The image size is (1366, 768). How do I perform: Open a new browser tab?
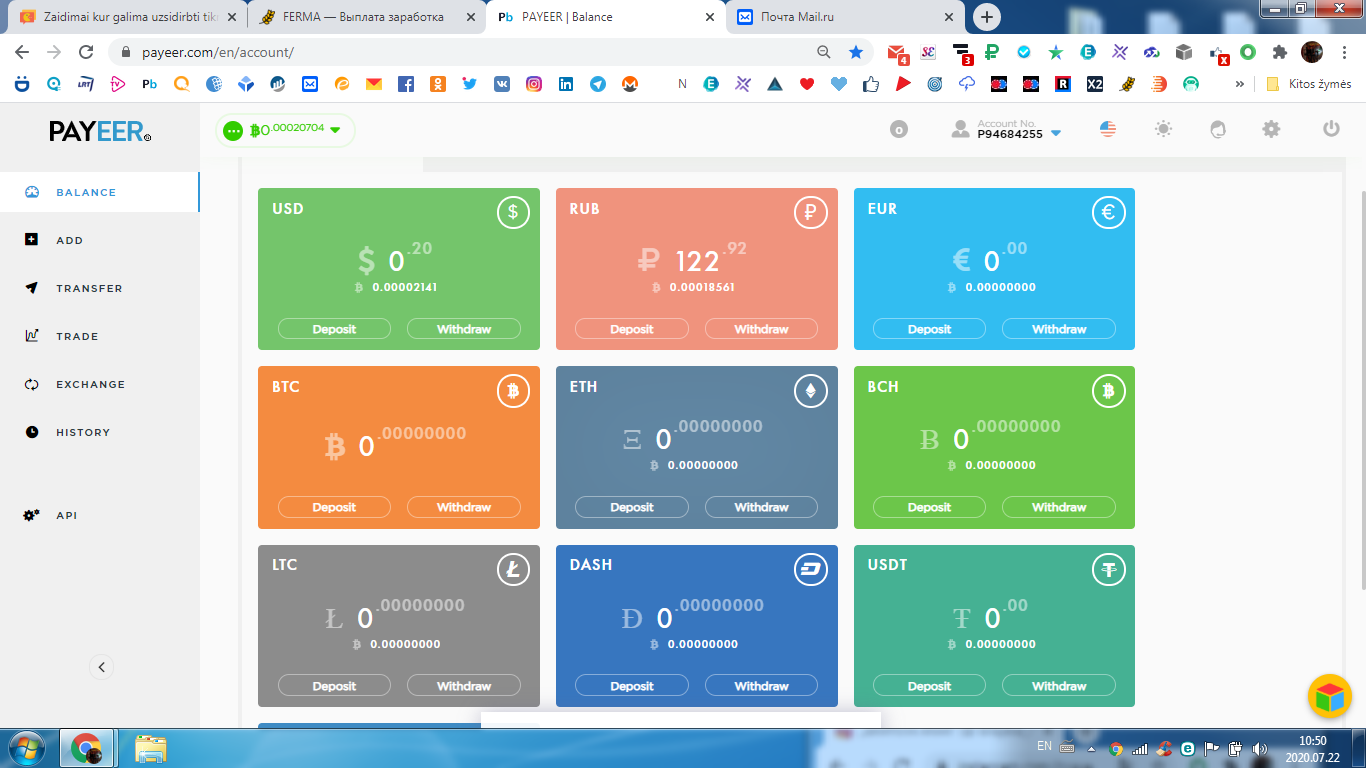click(987, 17)
